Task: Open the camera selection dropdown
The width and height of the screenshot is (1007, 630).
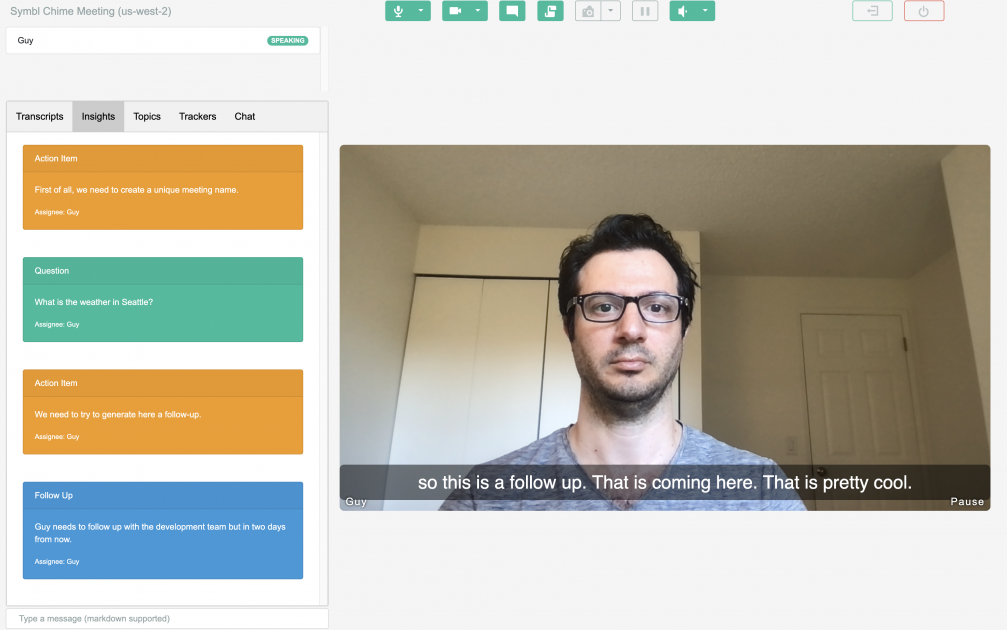Action: coord(478,11)
